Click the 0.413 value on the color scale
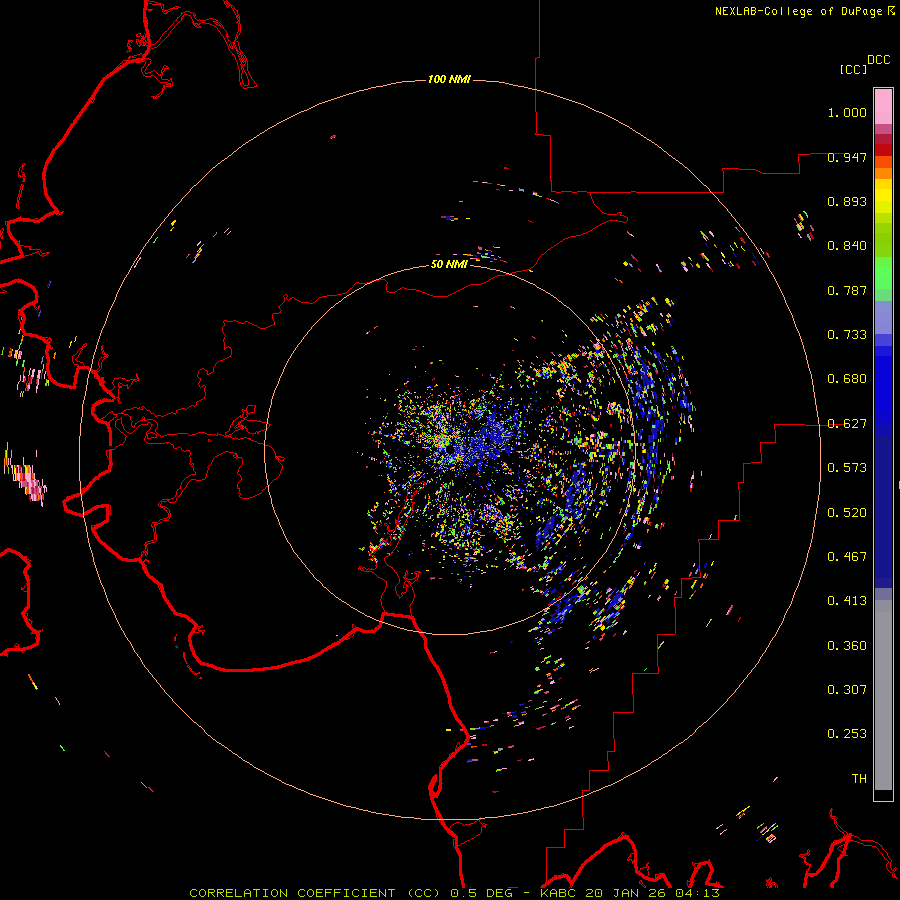 [x=847, y=601]
